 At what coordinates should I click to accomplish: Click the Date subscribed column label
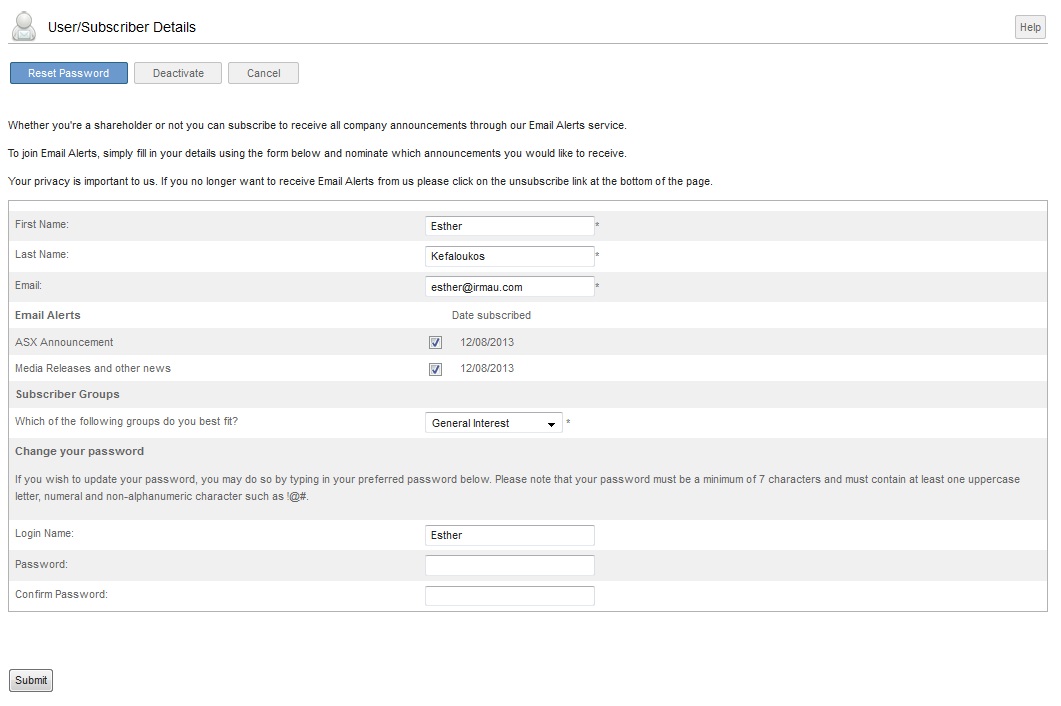(x=491, y=315)
